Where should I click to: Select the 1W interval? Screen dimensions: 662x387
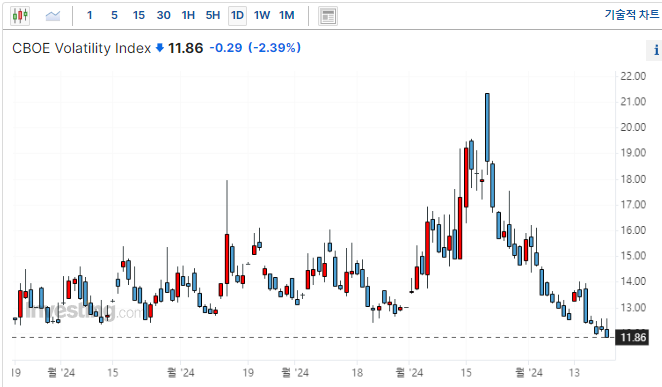pos(262,16)
